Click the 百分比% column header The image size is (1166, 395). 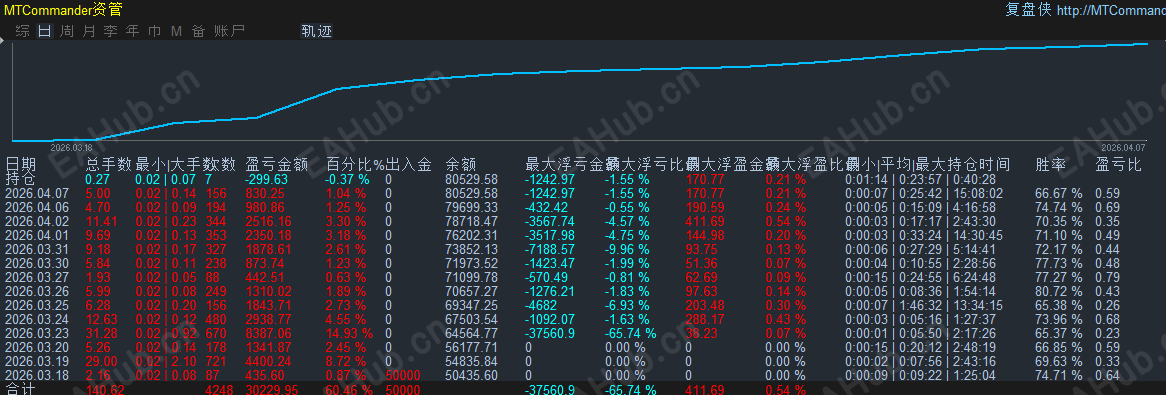coord(355,164)
